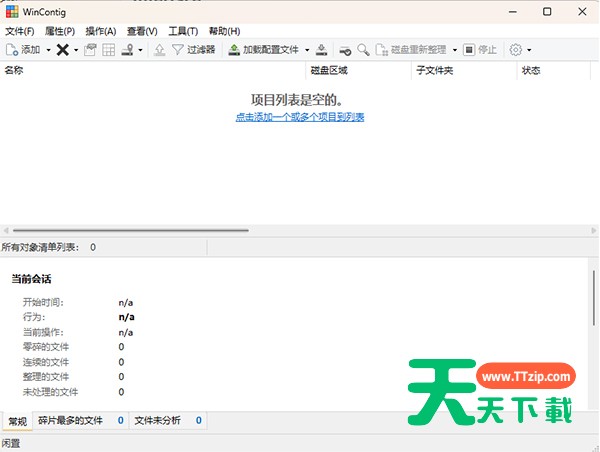Click the 开始时间 label
600x452 pixels.
click(x=43, y=302)
